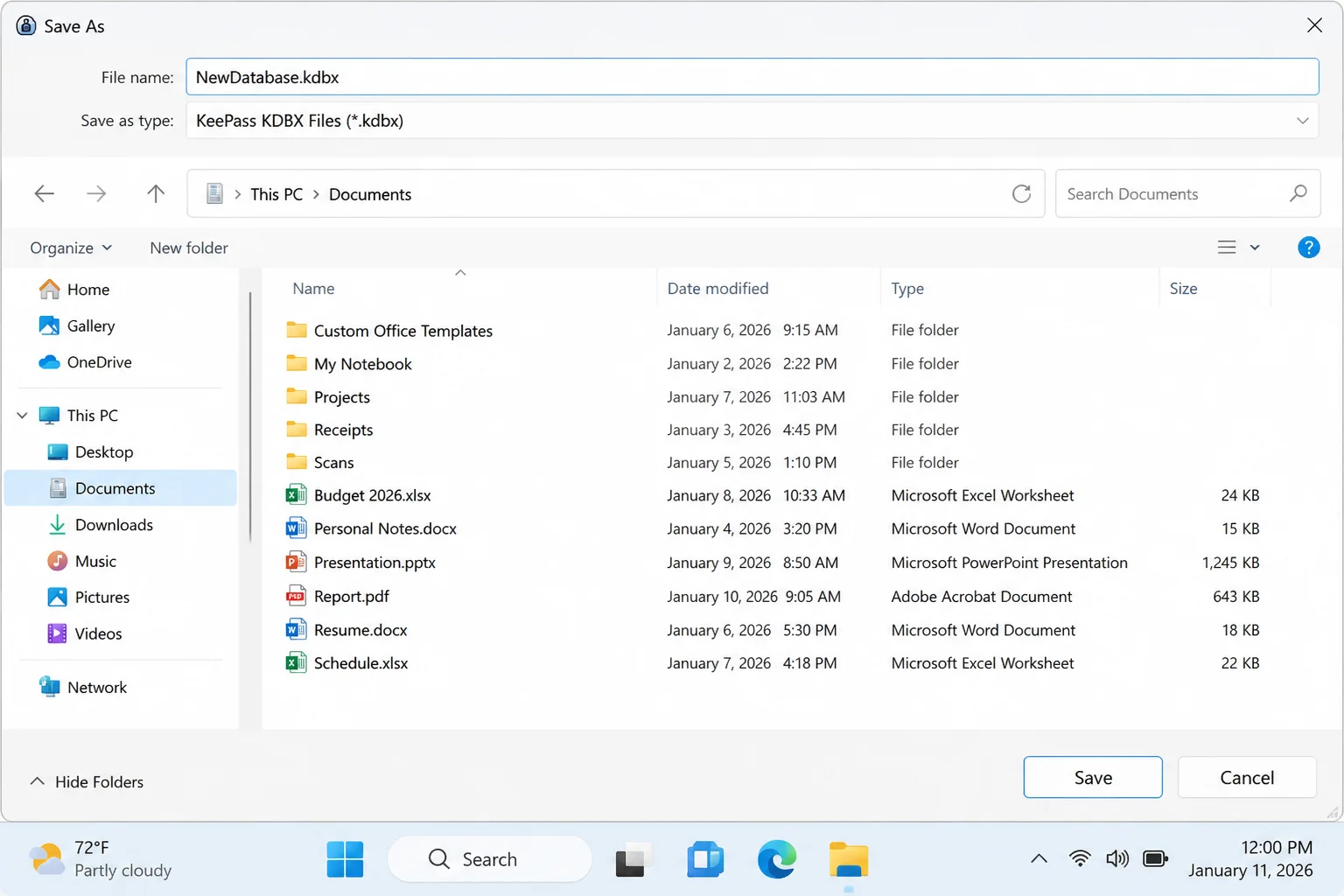Screen dimensions: 1344x896
Task: Go up one folder level arrow
Action: coord(156,193)
